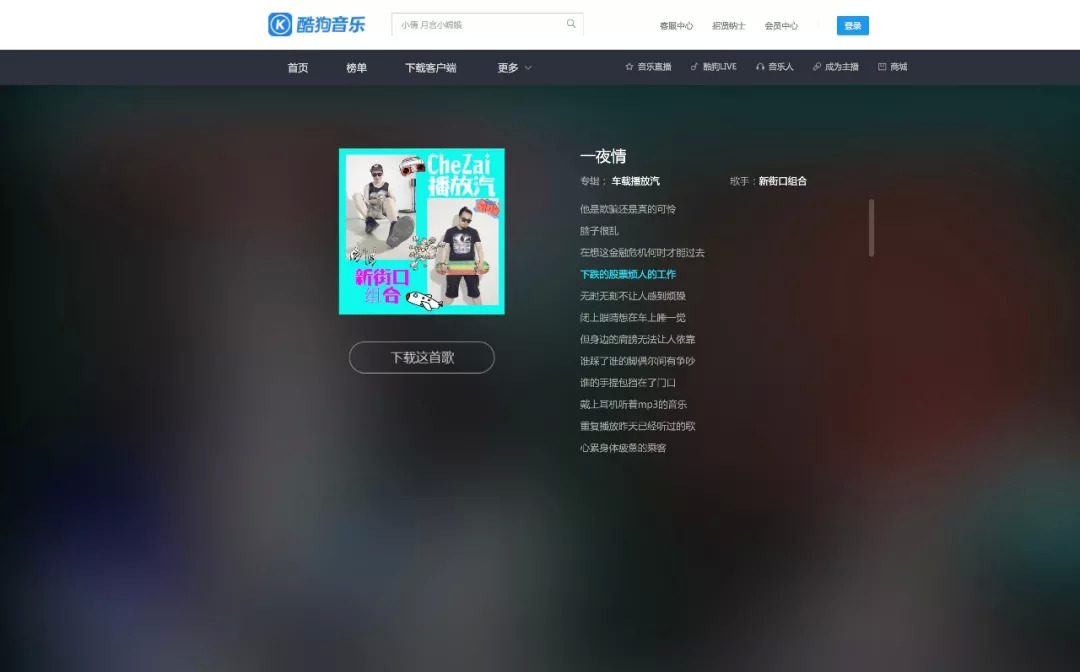Viewport: 1080px width, 672px height.
Task: Open the 下载客户端 tab
Action: pos(430,67)
